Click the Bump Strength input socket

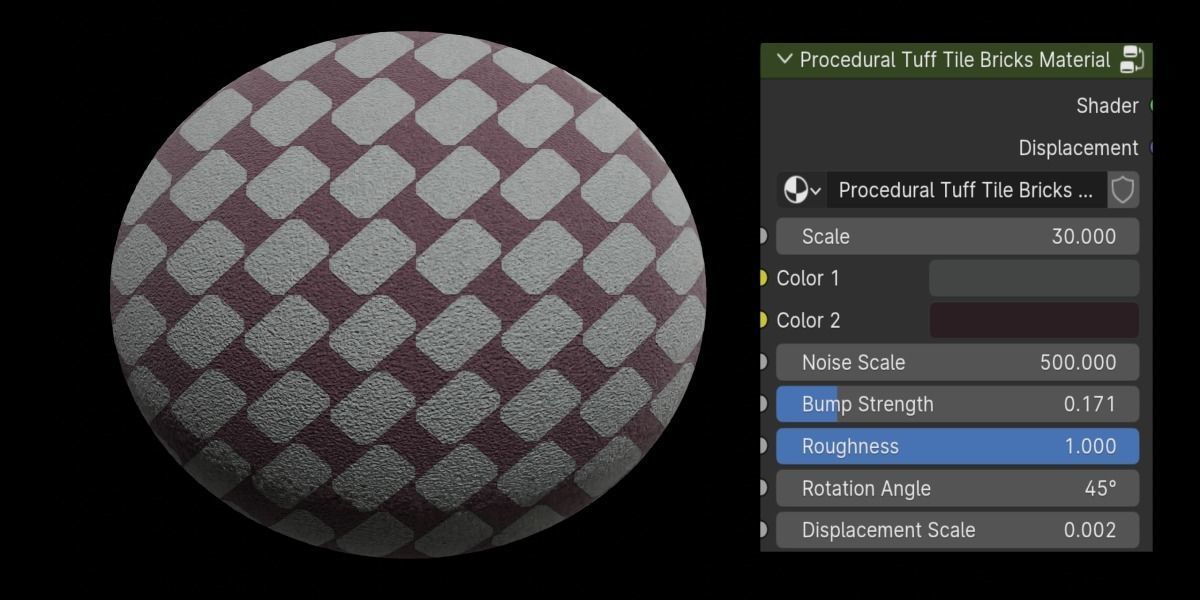coord(763,404)
